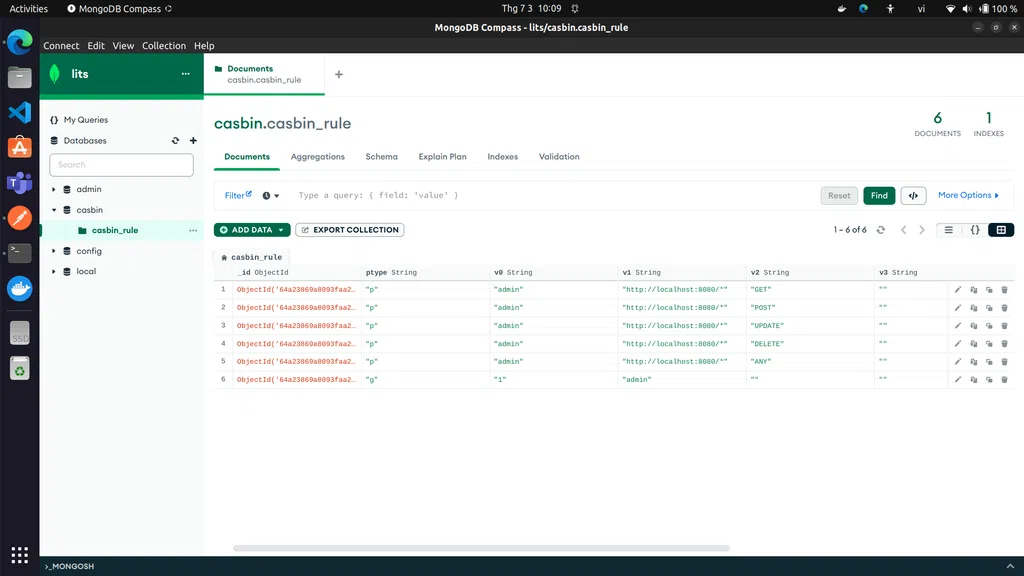Expand the config database
Viewport: 1024px width, 576px height.
click(54, 251)
